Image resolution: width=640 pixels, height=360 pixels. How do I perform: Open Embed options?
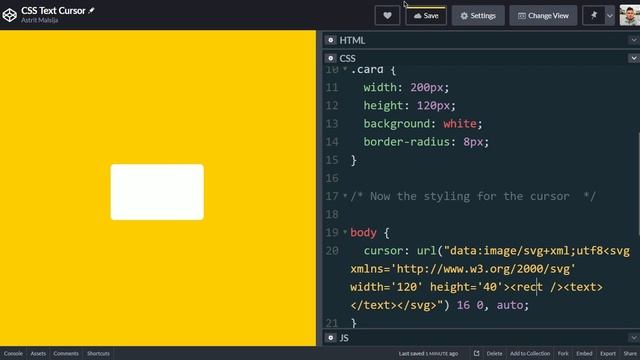584,353
